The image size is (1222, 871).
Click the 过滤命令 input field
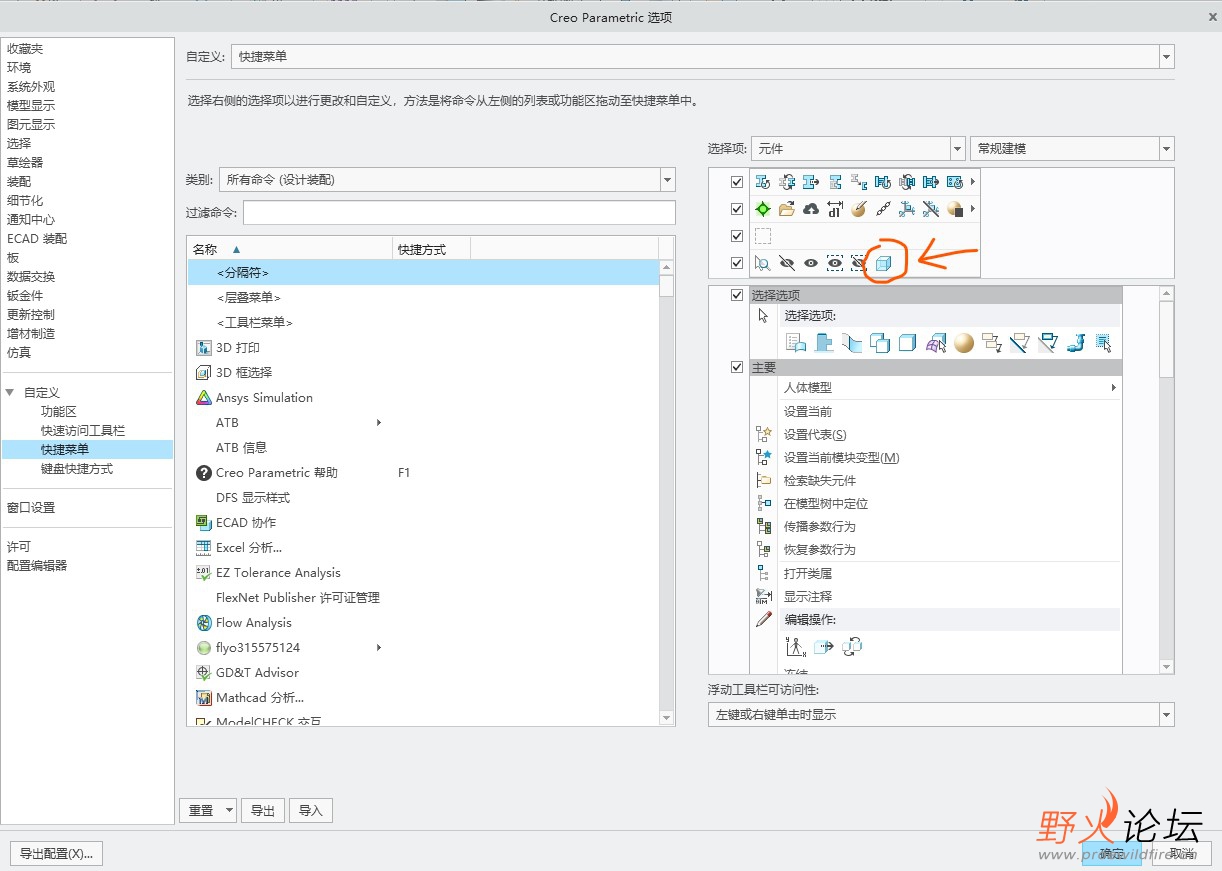coord(459,212)
